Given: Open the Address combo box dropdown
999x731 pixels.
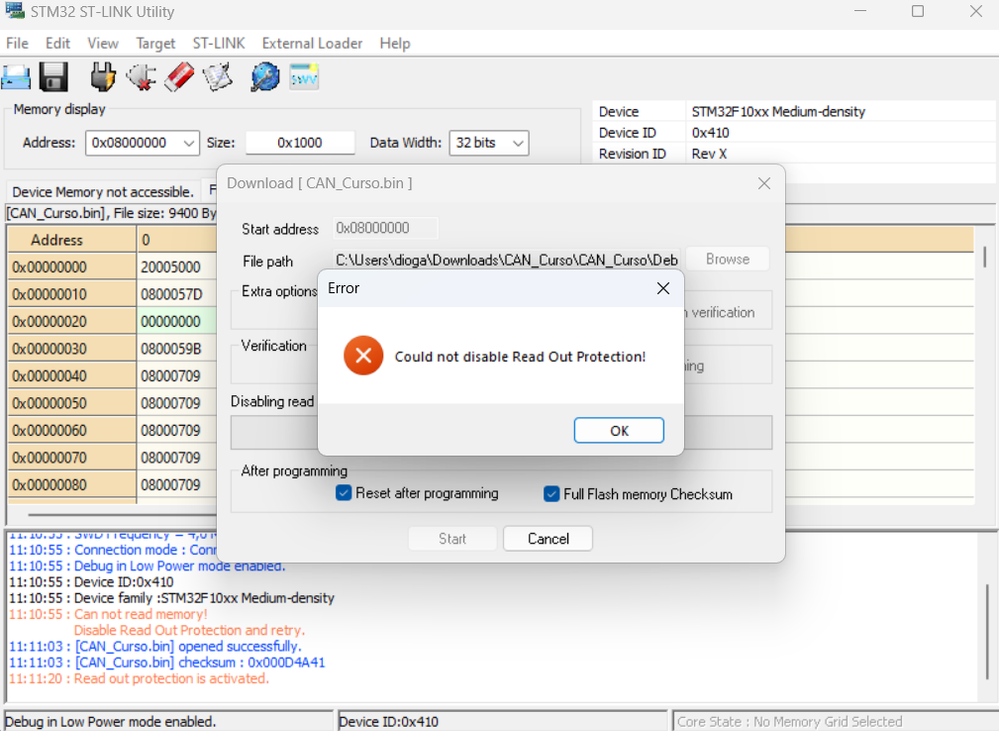Looking at the screenshot, I should point(189,143).
